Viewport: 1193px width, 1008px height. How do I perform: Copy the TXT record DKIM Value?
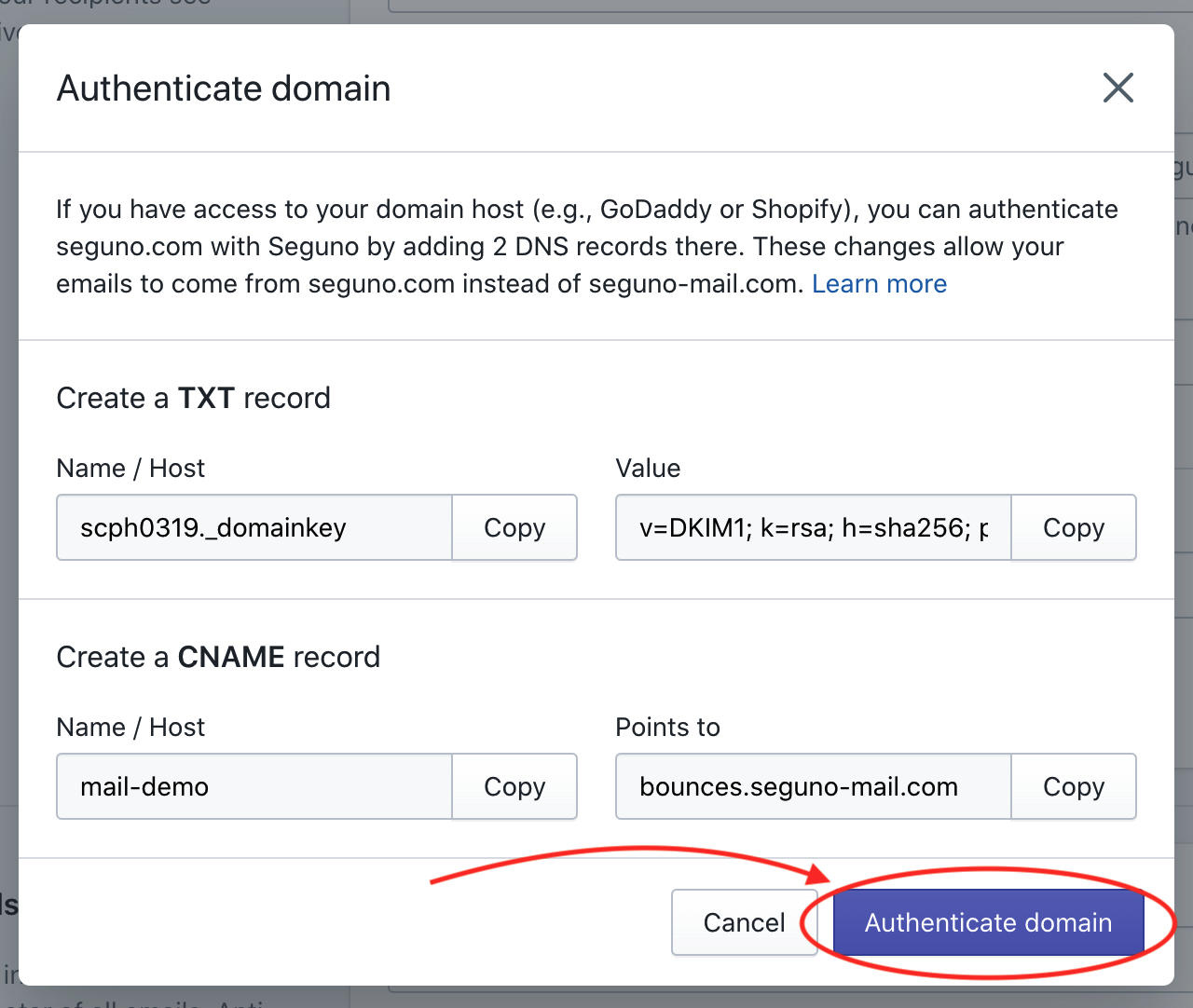click(x=1074, y=527)
